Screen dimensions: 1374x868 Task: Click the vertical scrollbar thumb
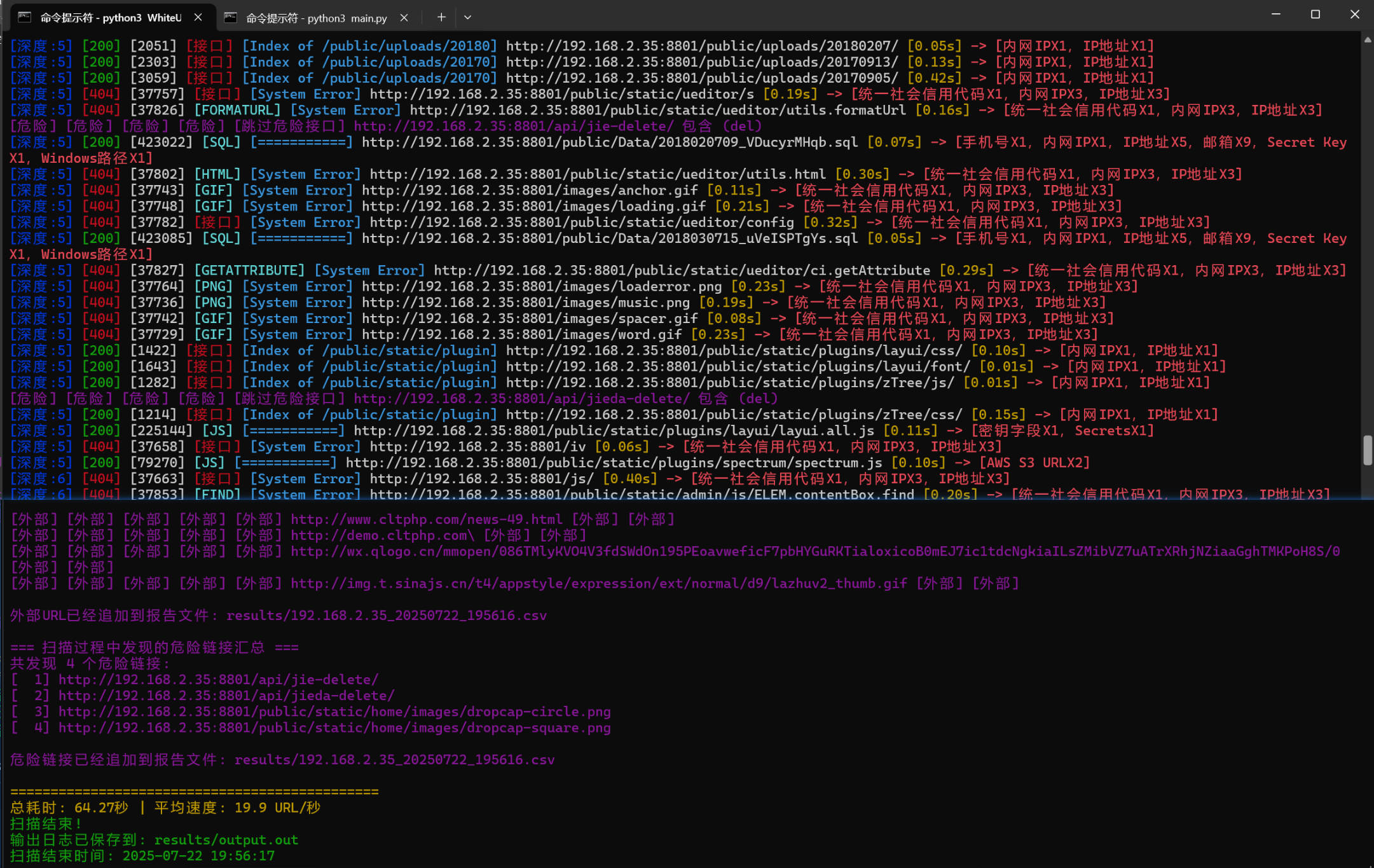coord(1368,450)
